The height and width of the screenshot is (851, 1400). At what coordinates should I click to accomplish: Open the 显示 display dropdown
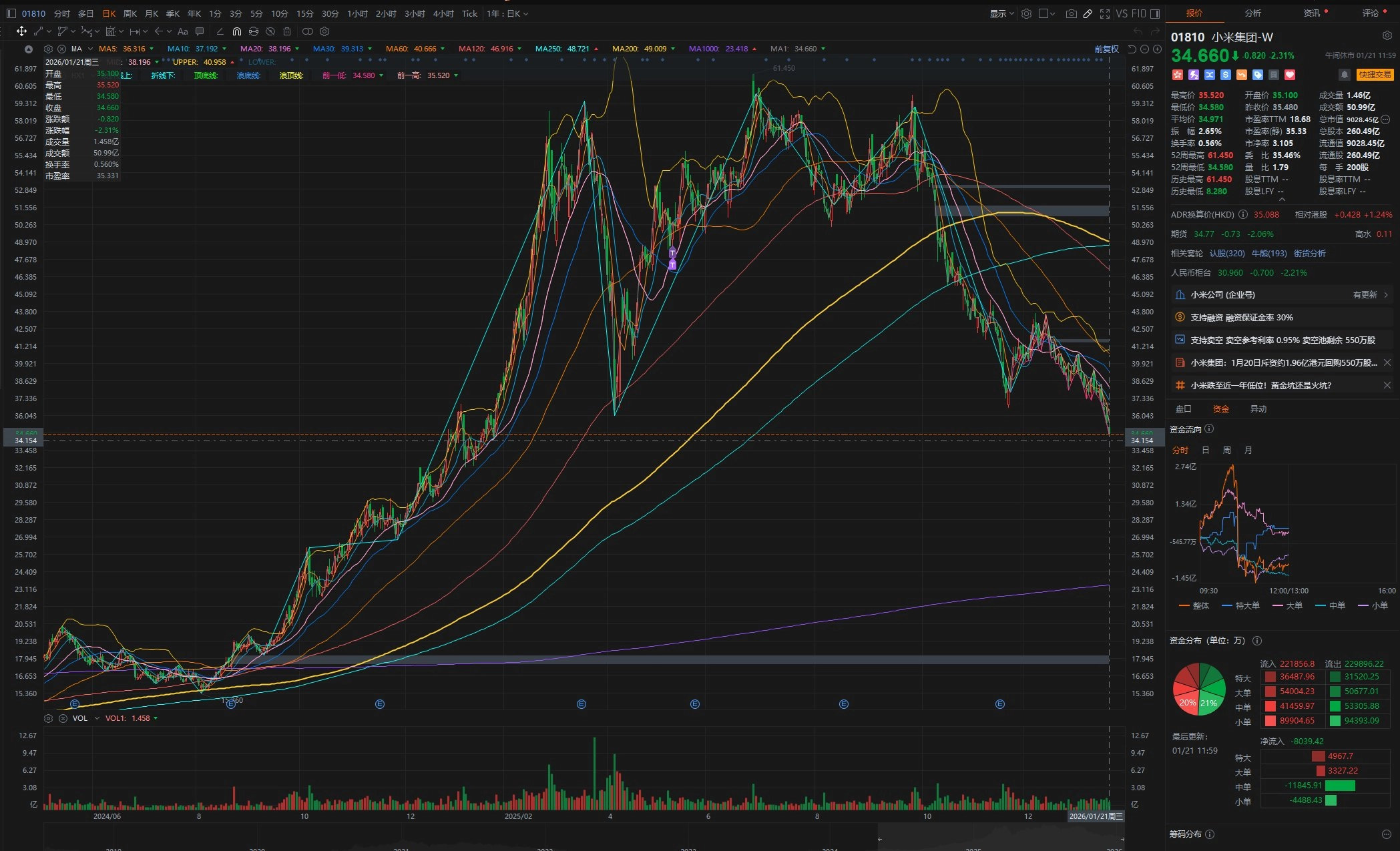(x=1001, y=13)
